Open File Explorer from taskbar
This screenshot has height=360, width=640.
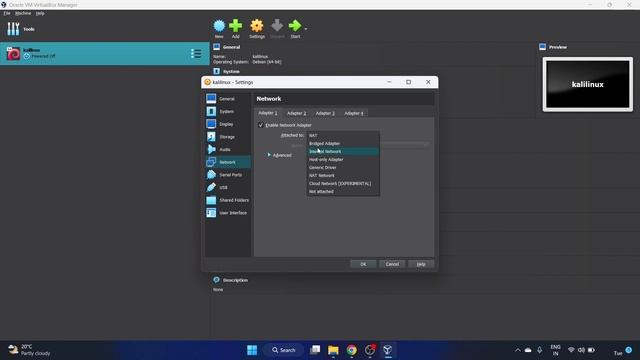[333, 350]
